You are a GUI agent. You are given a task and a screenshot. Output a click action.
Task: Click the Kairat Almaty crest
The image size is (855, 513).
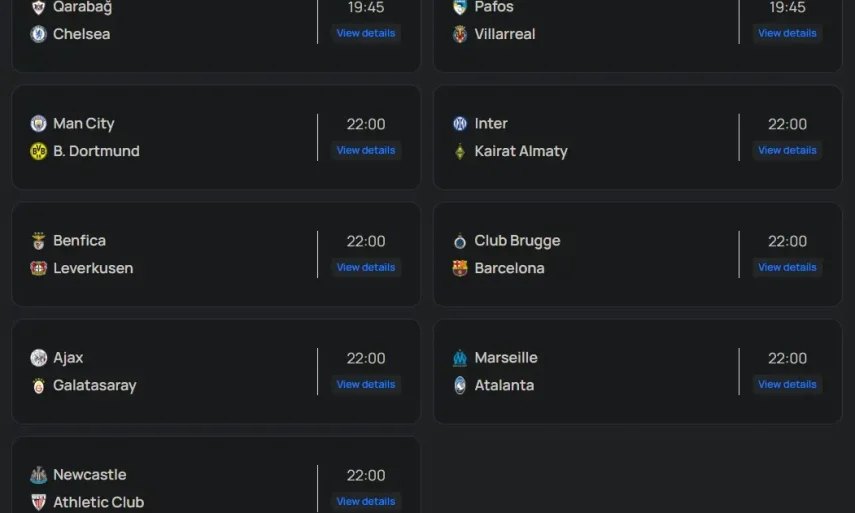460,151
